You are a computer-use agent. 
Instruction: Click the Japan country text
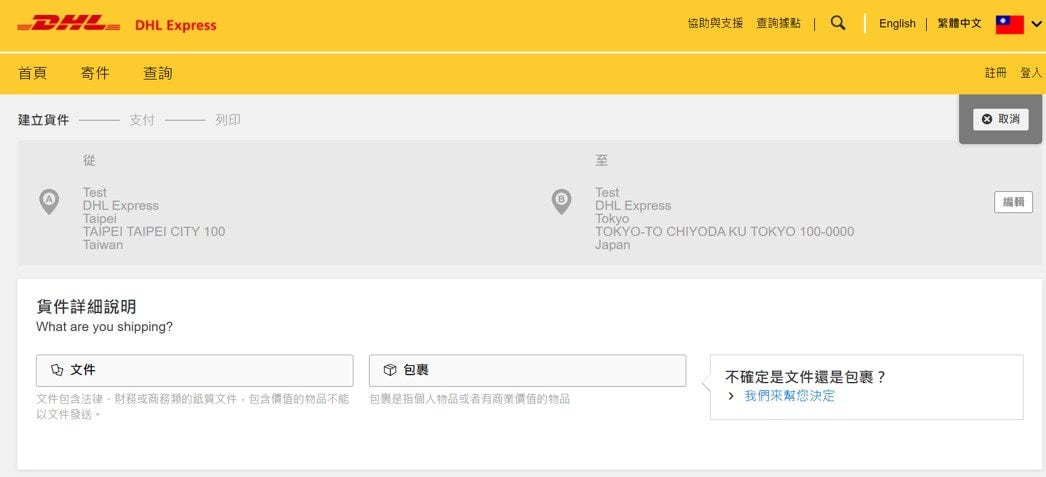point(612,245)
